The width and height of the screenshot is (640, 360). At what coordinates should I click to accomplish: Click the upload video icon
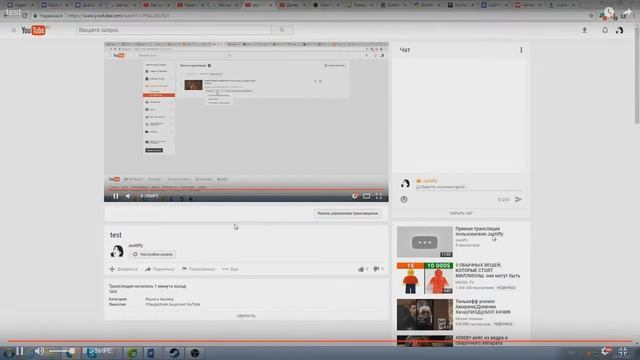click(584, 30)
